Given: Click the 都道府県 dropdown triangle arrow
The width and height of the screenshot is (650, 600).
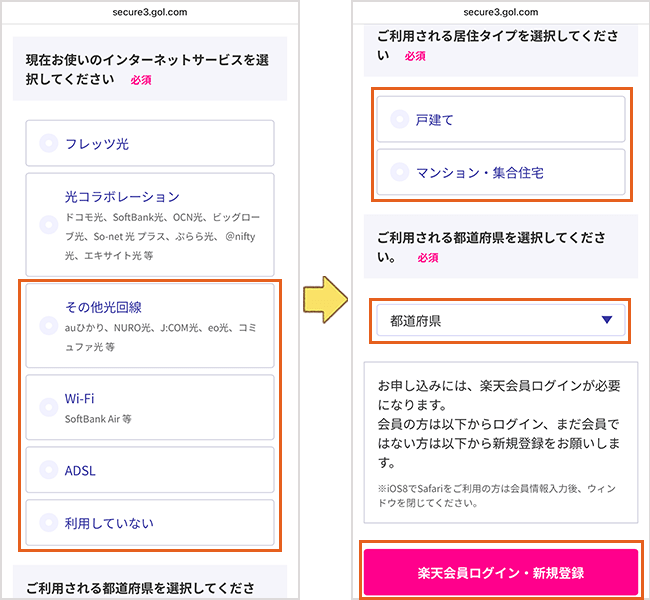Looking at the screenshot, I should coord(607,320).
